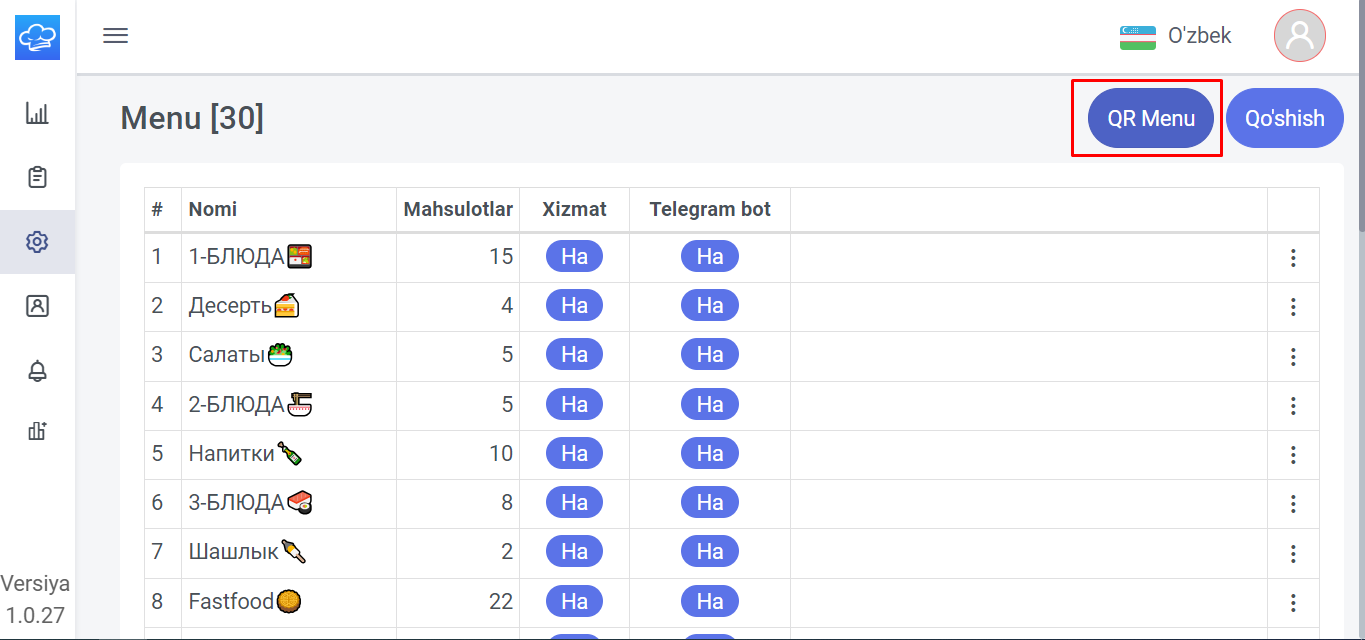Screen dimensions: 1365x640
Task: Open the bar chart statistics sidebar icon
Action: tap(37, 113)
